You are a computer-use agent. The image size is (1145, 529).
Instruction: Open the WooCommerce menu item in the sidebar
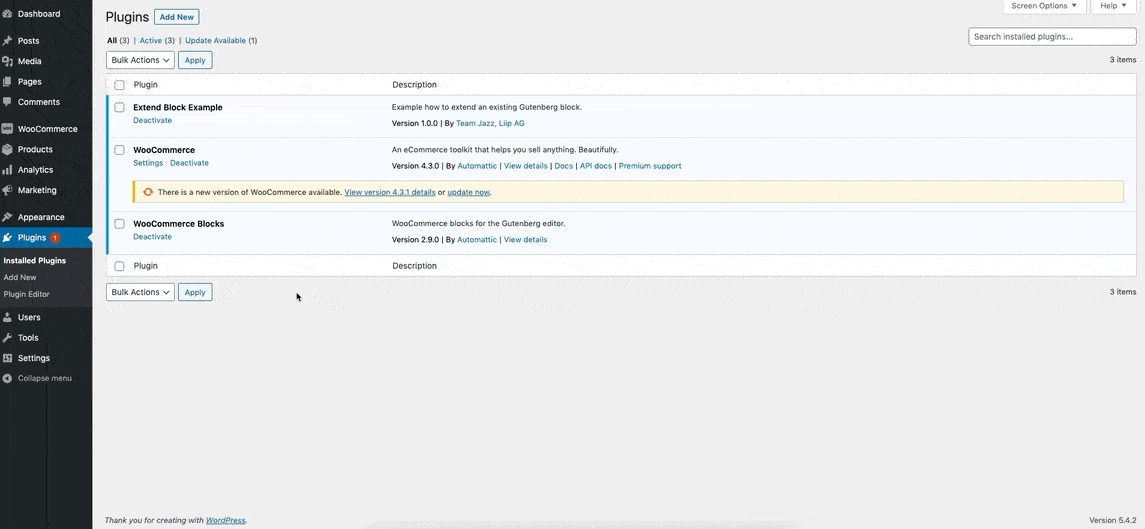pyautogui.click(x=46, y=129)
